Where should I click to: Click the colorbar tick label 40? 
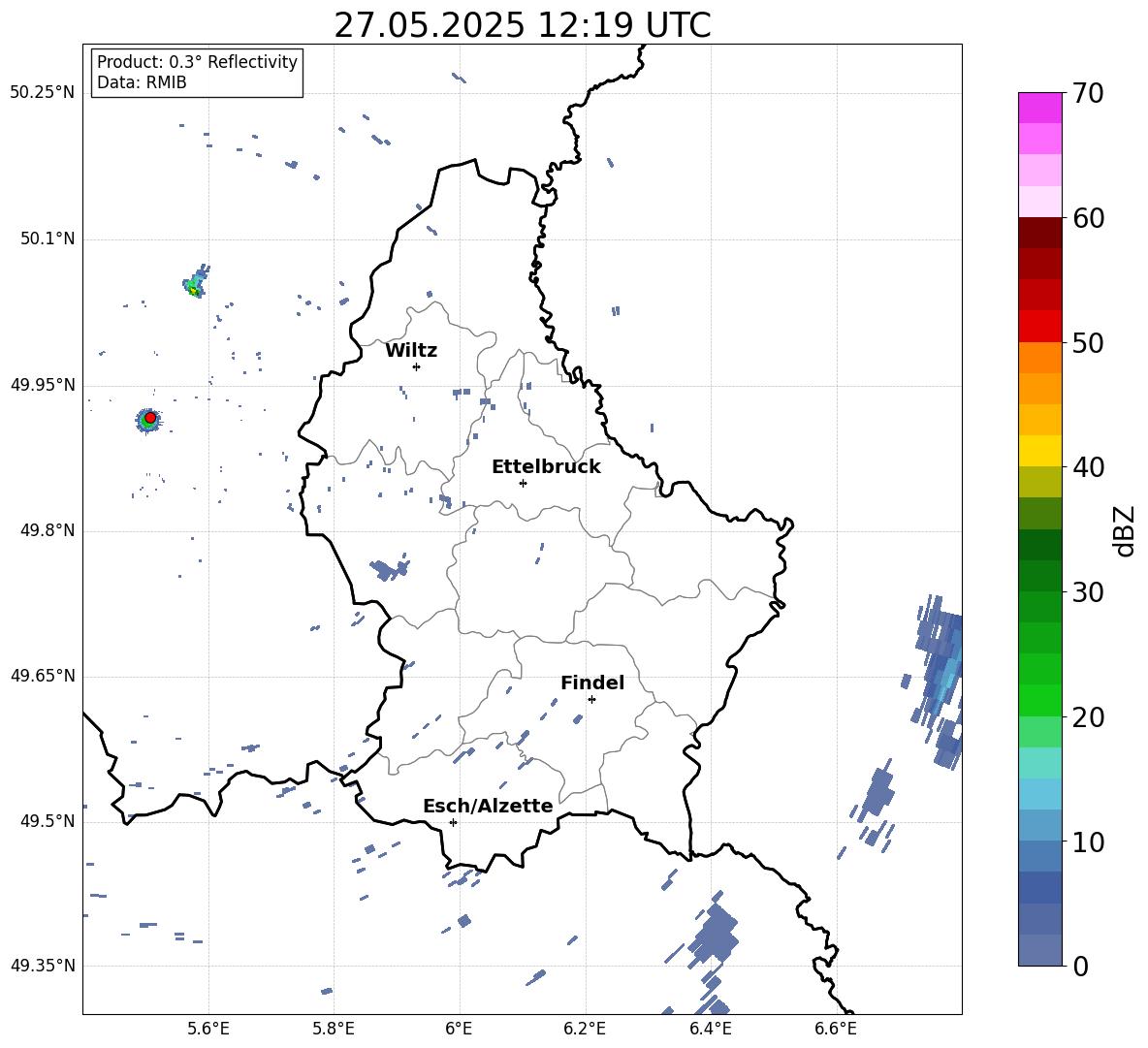tap(1088, 467)
